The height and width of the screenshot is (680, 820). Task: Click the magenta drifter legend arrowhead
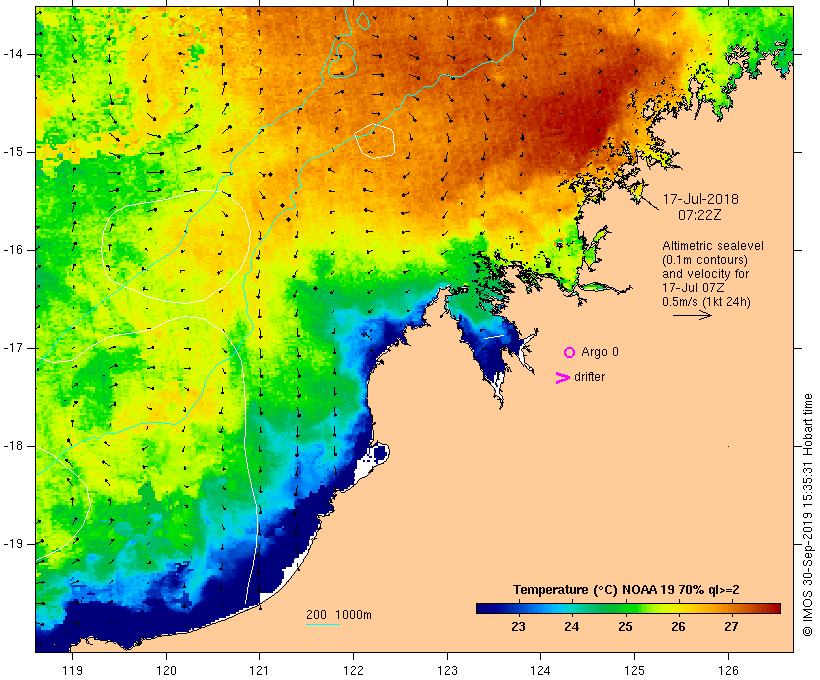[x=562, y=378]
